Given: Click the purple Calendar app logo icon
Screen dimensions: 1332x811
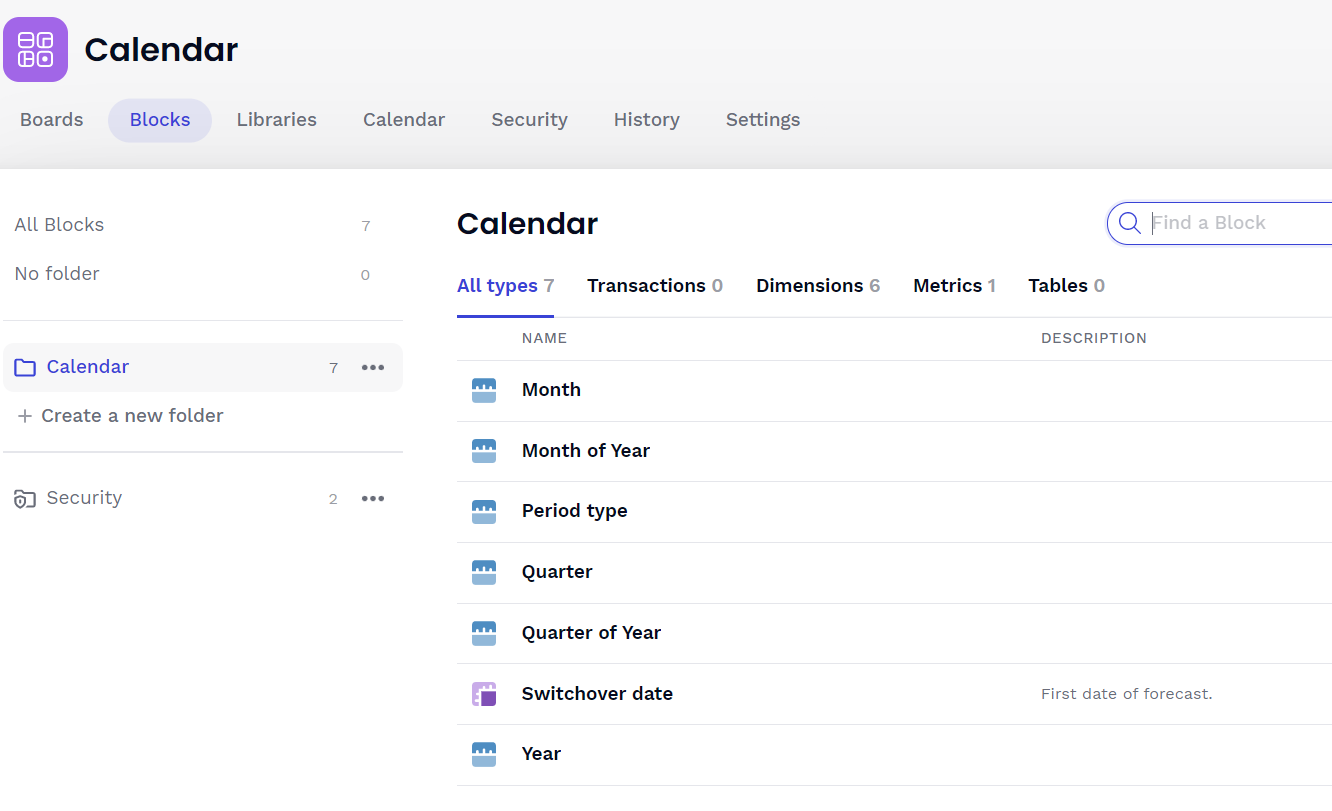Looking at the screenshot, I should coord(36,49).
